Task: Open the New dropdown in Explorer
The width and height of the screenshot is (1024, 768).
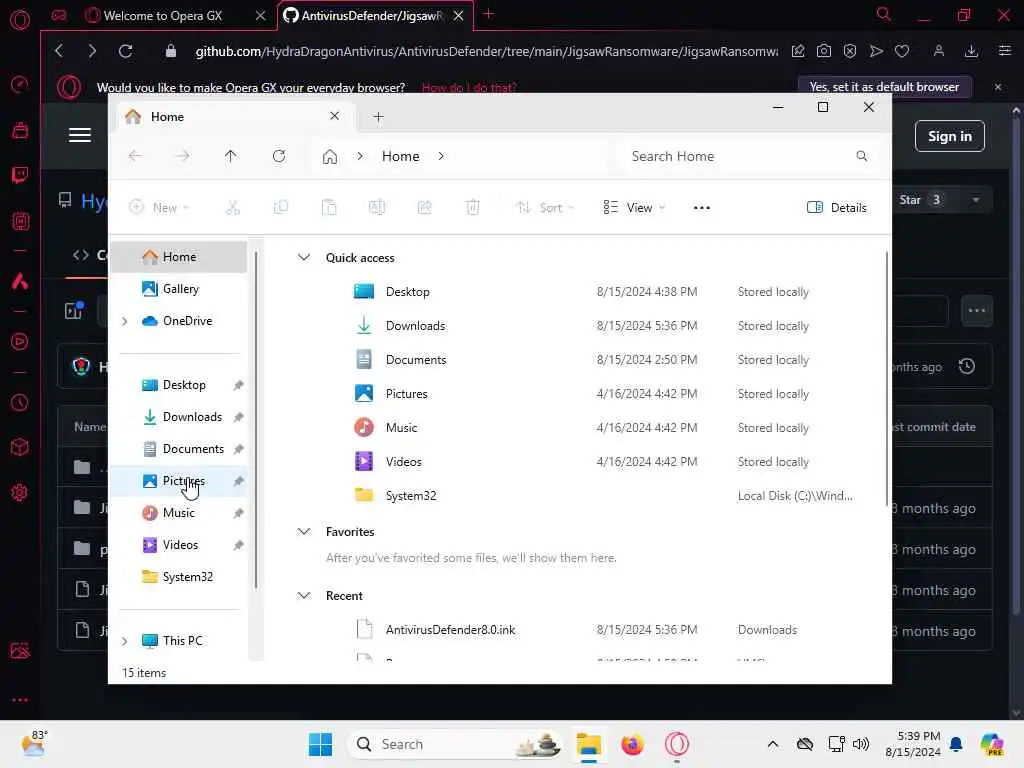Action: (159, 208)
